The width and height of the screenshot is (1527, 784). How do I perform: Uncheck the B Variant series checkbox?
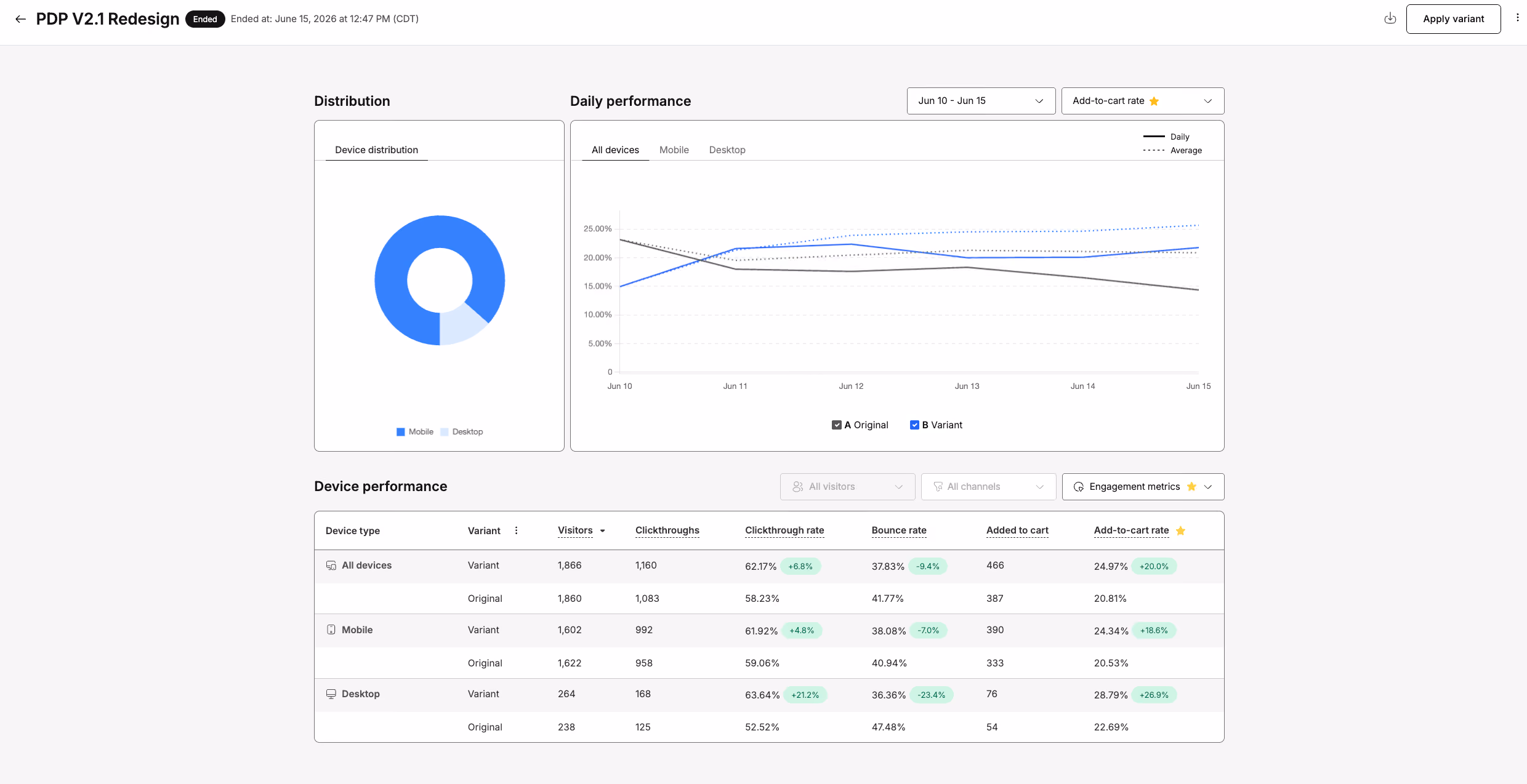point(914,425)
